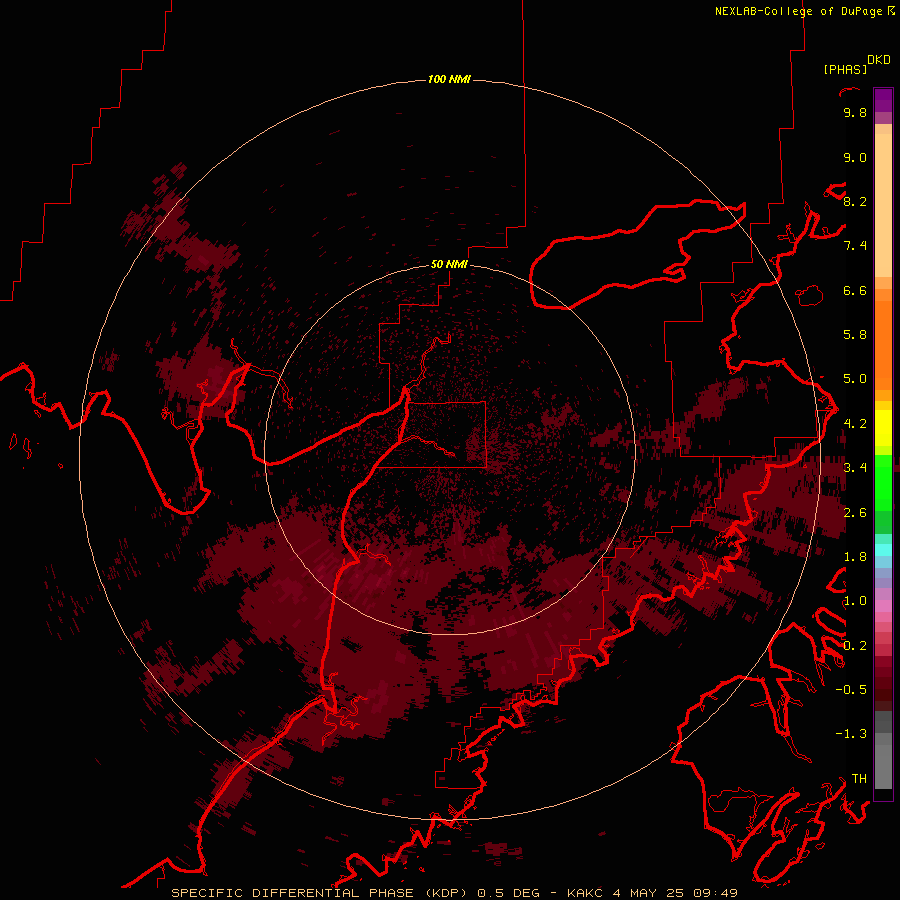
Task: Click the TH label at the scale bottom
Action: [859, 778]
